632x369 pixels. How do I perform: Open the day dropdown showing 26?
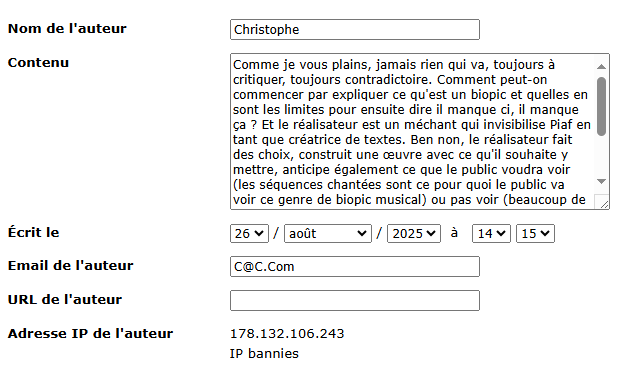point(249,233)
